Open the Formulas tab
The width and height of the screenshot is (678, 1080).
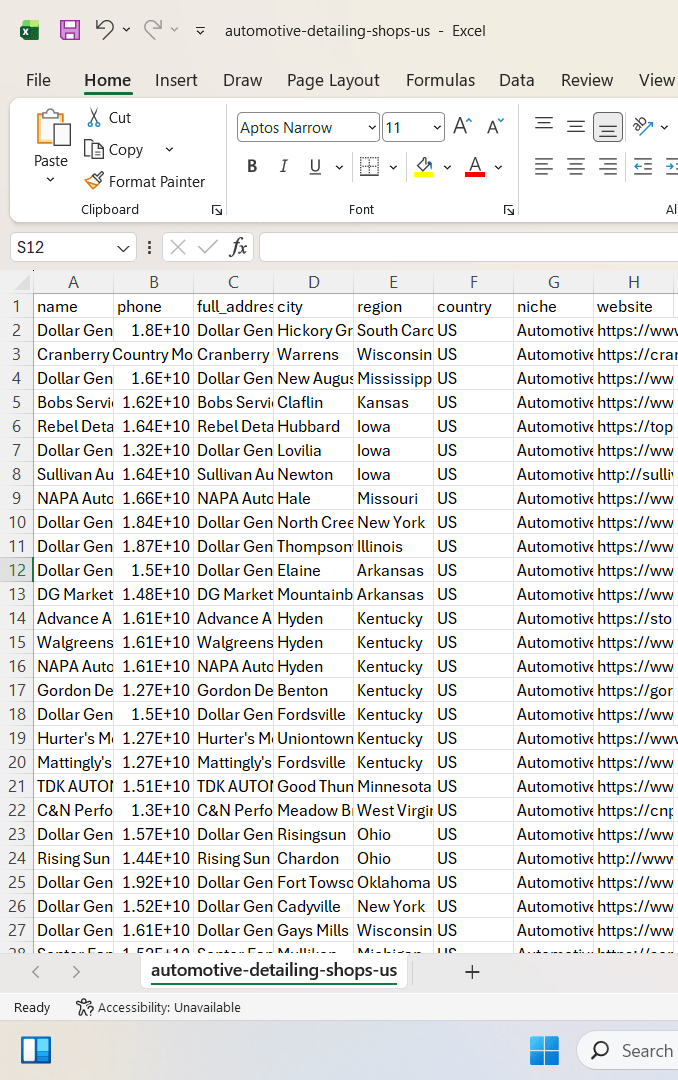pyautogui.click(x=440, y=80)
